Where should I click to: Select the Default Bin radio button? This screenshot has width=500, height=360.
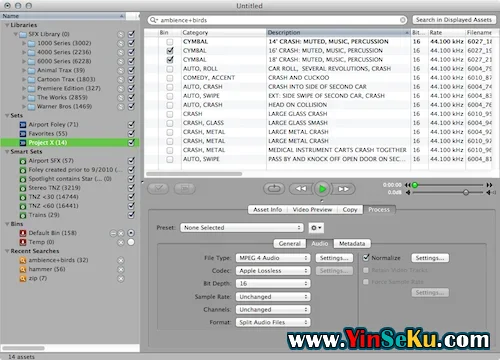tap(131, 233)
